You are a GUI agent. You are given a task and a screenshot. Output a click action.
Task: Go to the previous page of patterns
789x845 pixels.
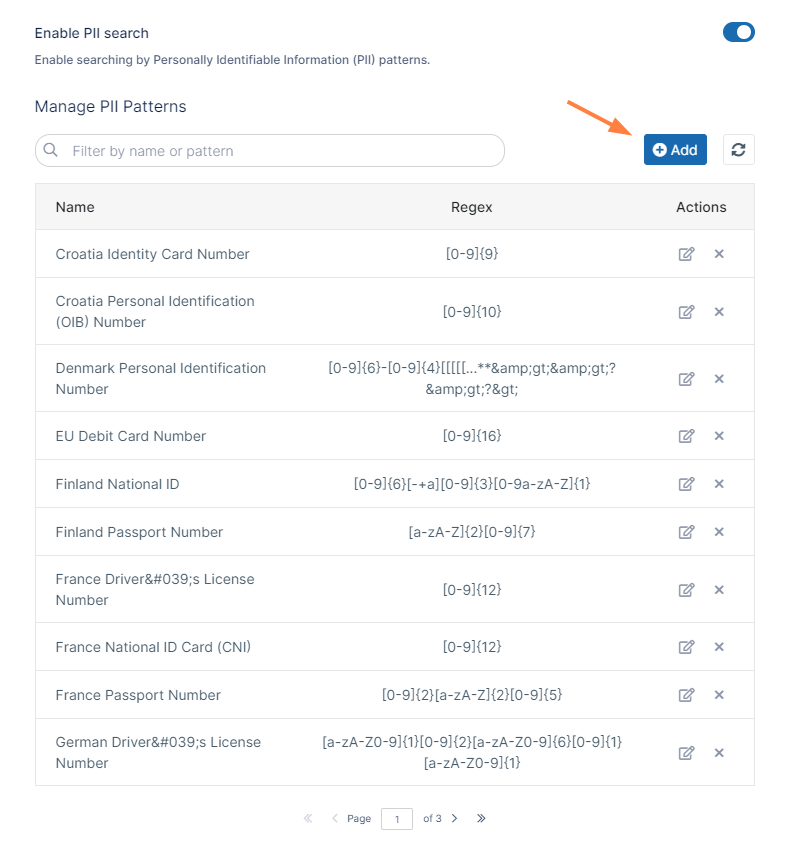click(x=334, y=818)
